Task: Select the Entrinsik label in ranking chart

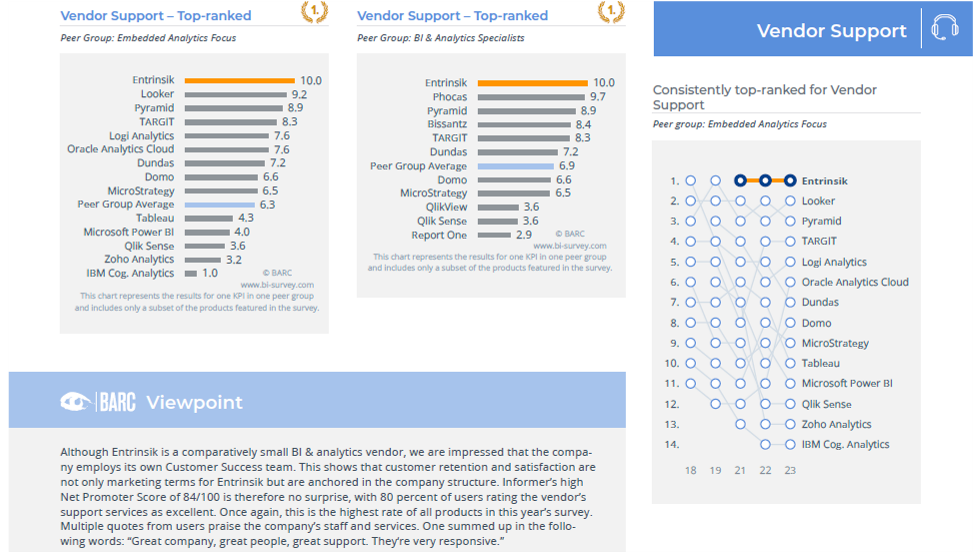Action: point(824,181)
